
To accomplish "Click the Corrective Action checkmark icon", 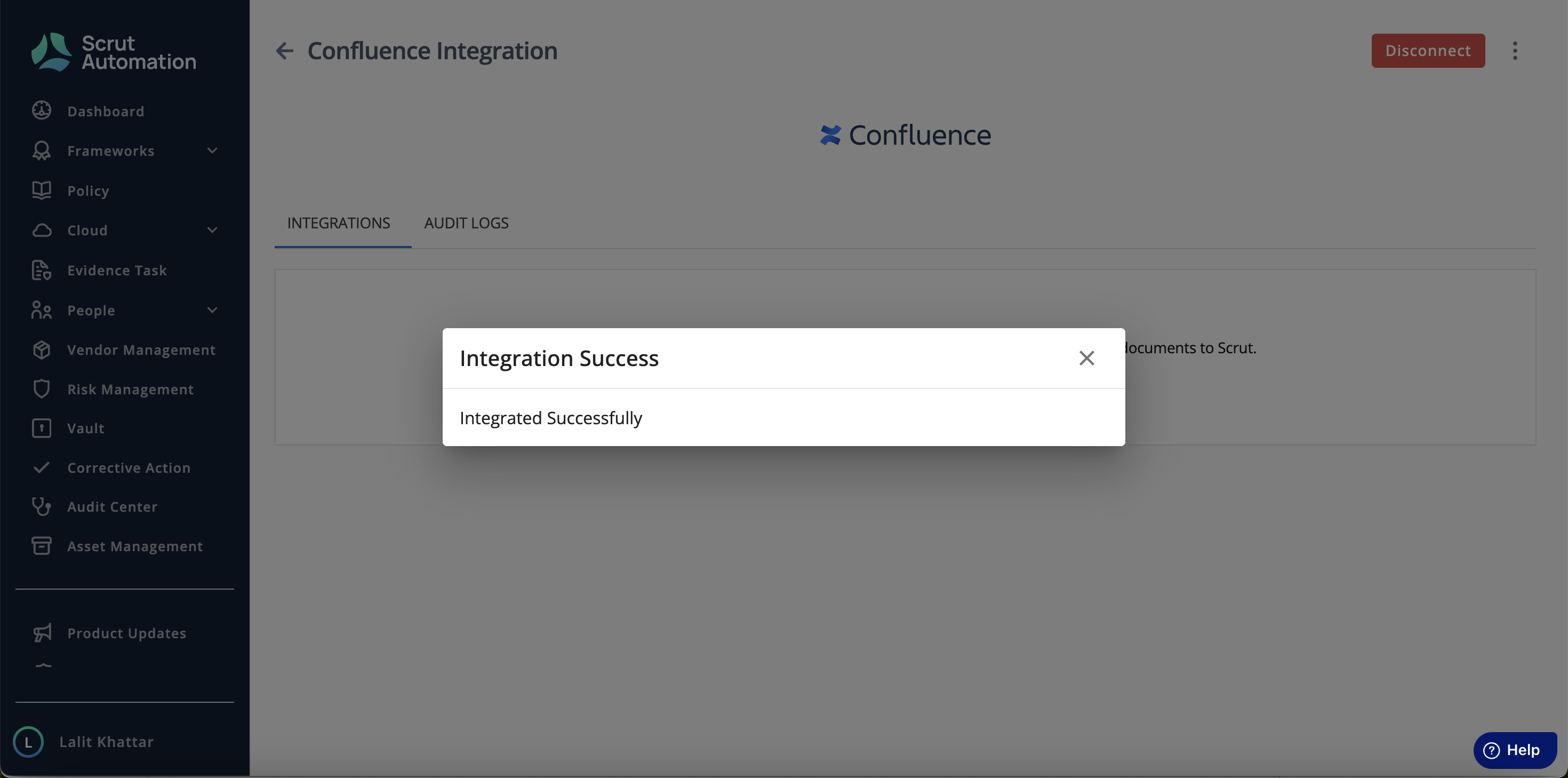I will (x=42, y=467).
